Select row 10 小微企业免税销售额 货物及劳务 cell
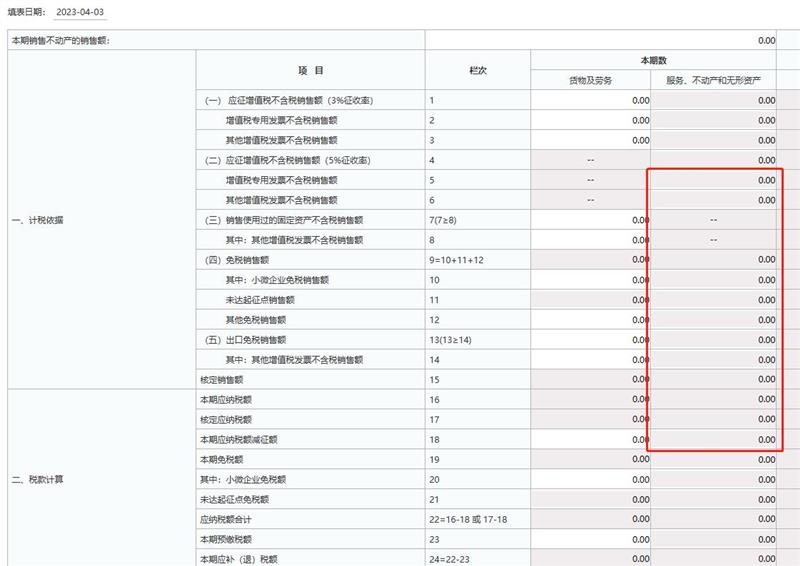 (x=591, y=279)
